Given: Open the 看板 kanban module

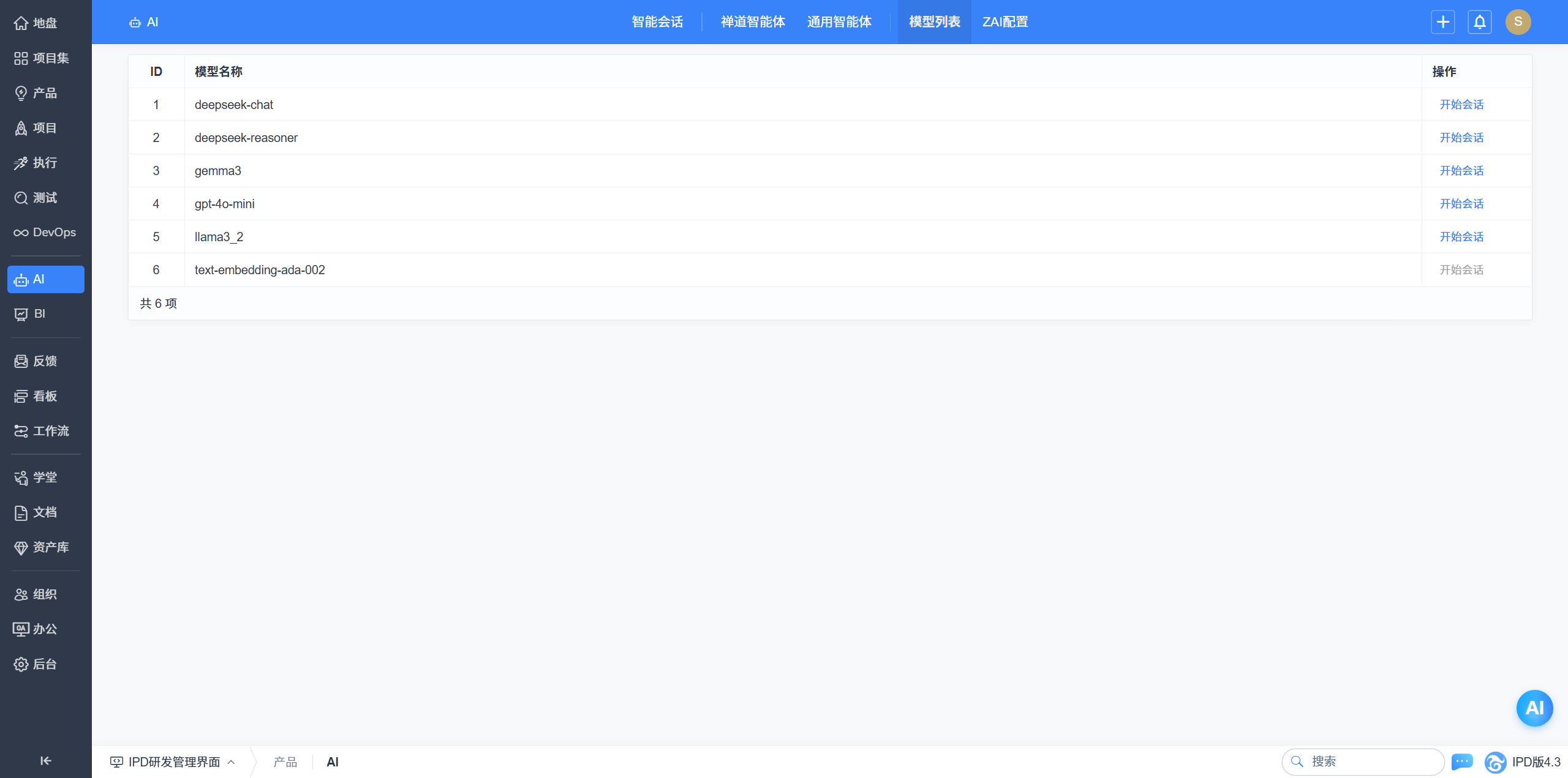Looking at the screenshot, I should pyautogui.click(x=45, y=396).
